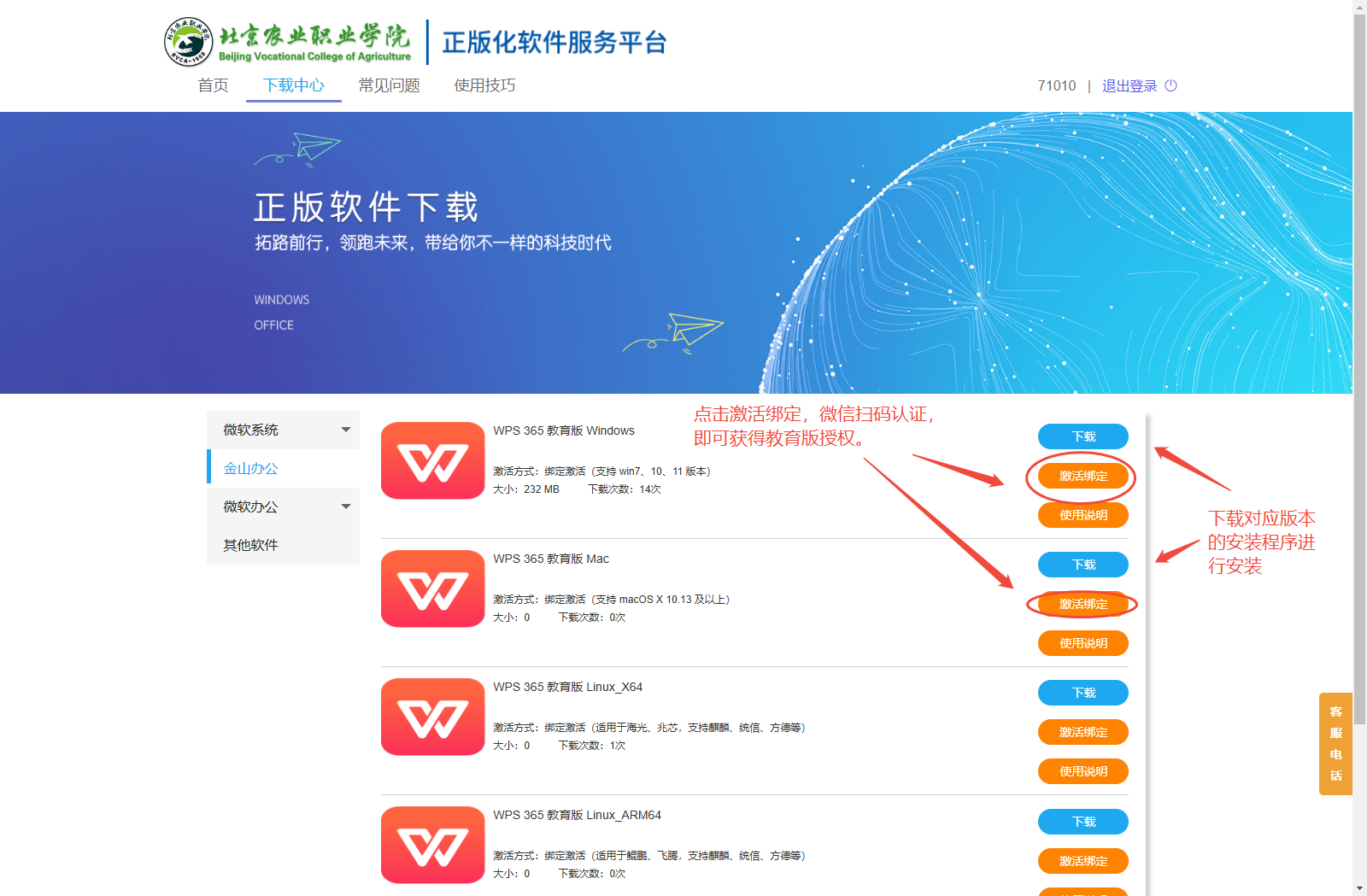Click the WPS 365 Linux_X64 product icon

coord(432,717)
